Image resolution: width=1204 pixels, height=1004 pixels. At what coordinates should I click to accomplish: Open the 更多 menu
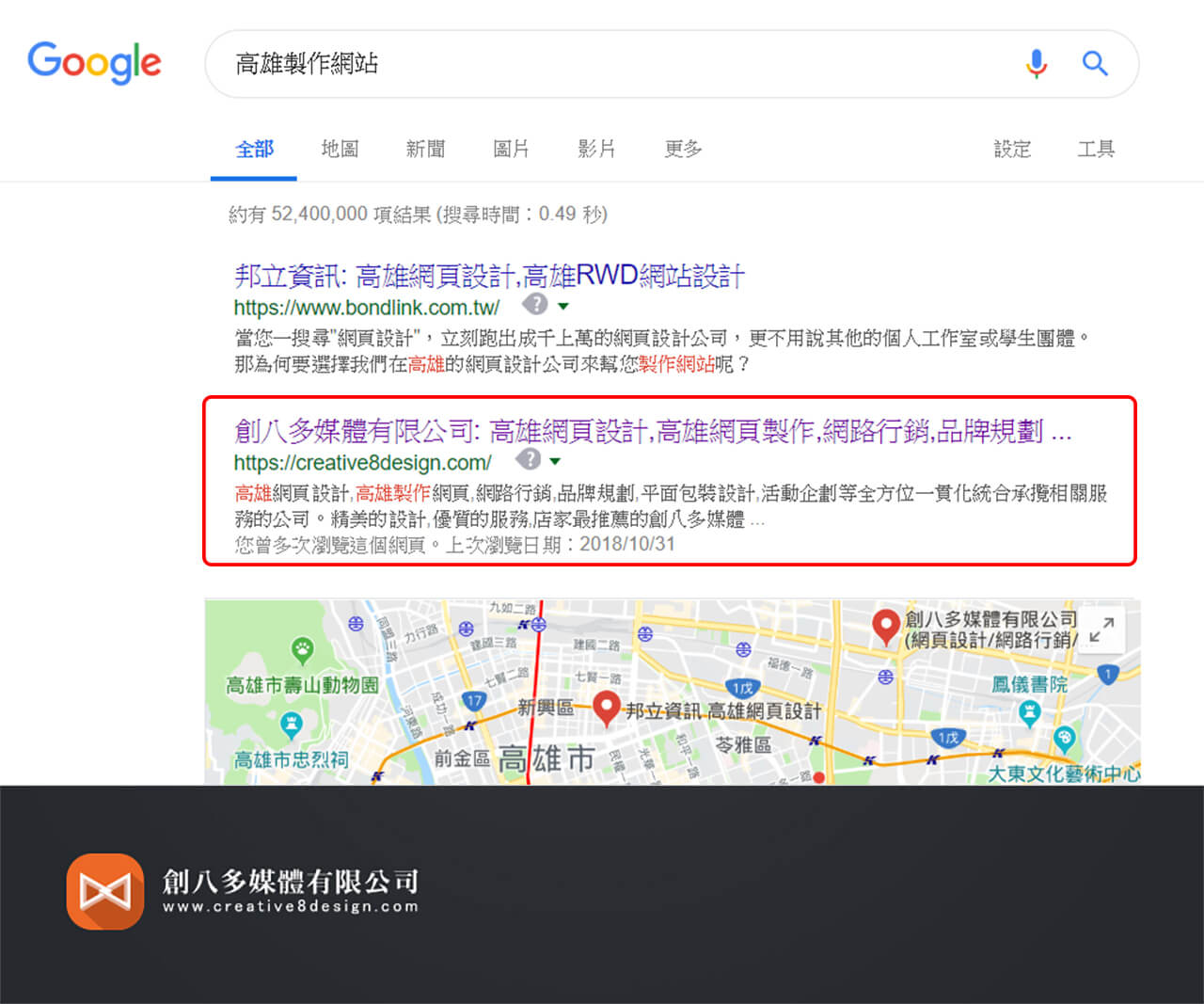[x=683, y=149]
